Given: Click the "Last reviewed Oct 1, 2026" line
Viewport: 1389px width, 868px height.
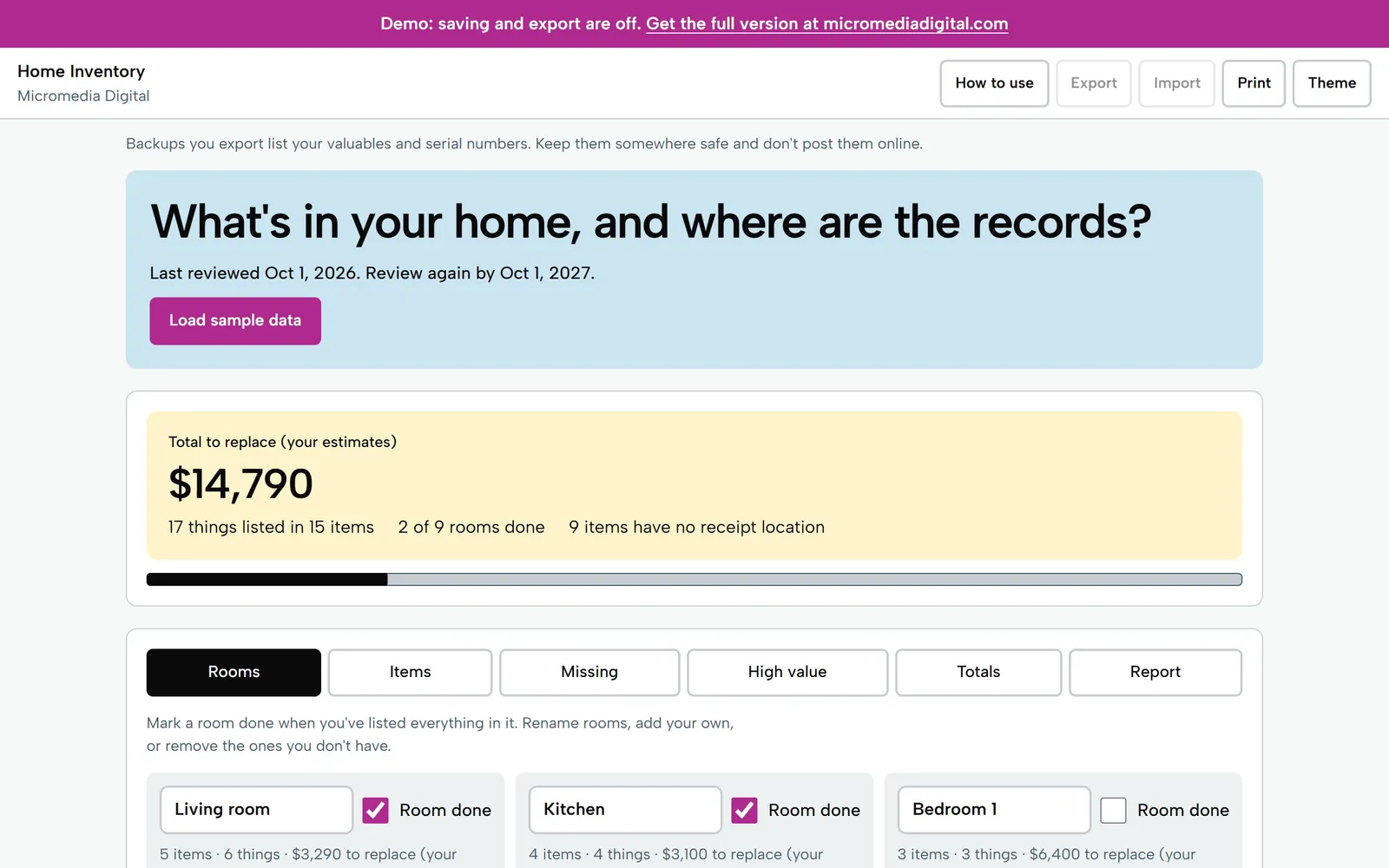Looking at the screenshot, I should 372,273.
